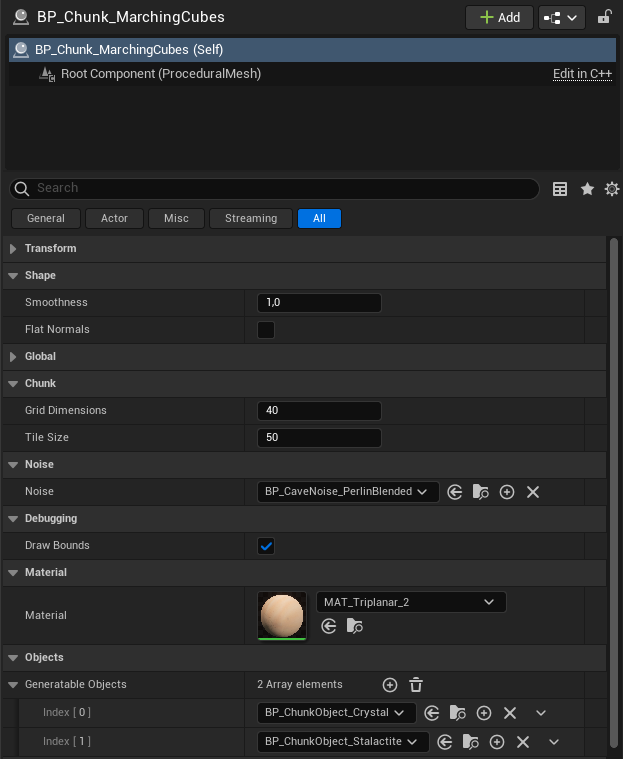Open the MAT_Triplanar_2 material dropdown
Image resolution: width=623 pixels, height=759 pixels.
(x=410, y=602)
